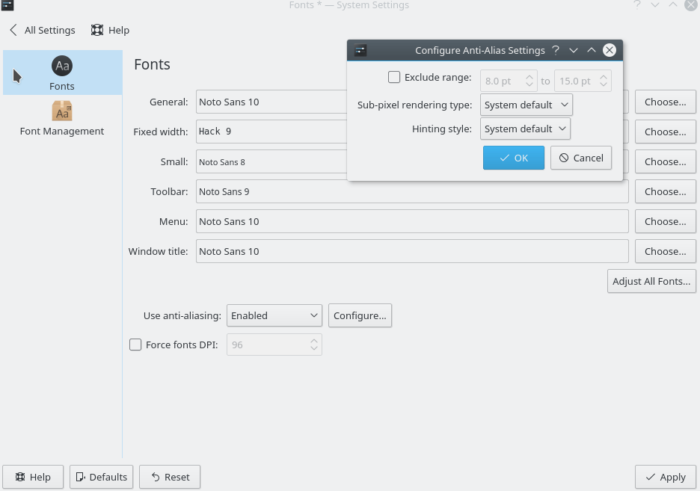Viewport: 700px width, 491px height.
Task: Click the General font field Noto Sans 10
Action: click(x=271, y=102)
